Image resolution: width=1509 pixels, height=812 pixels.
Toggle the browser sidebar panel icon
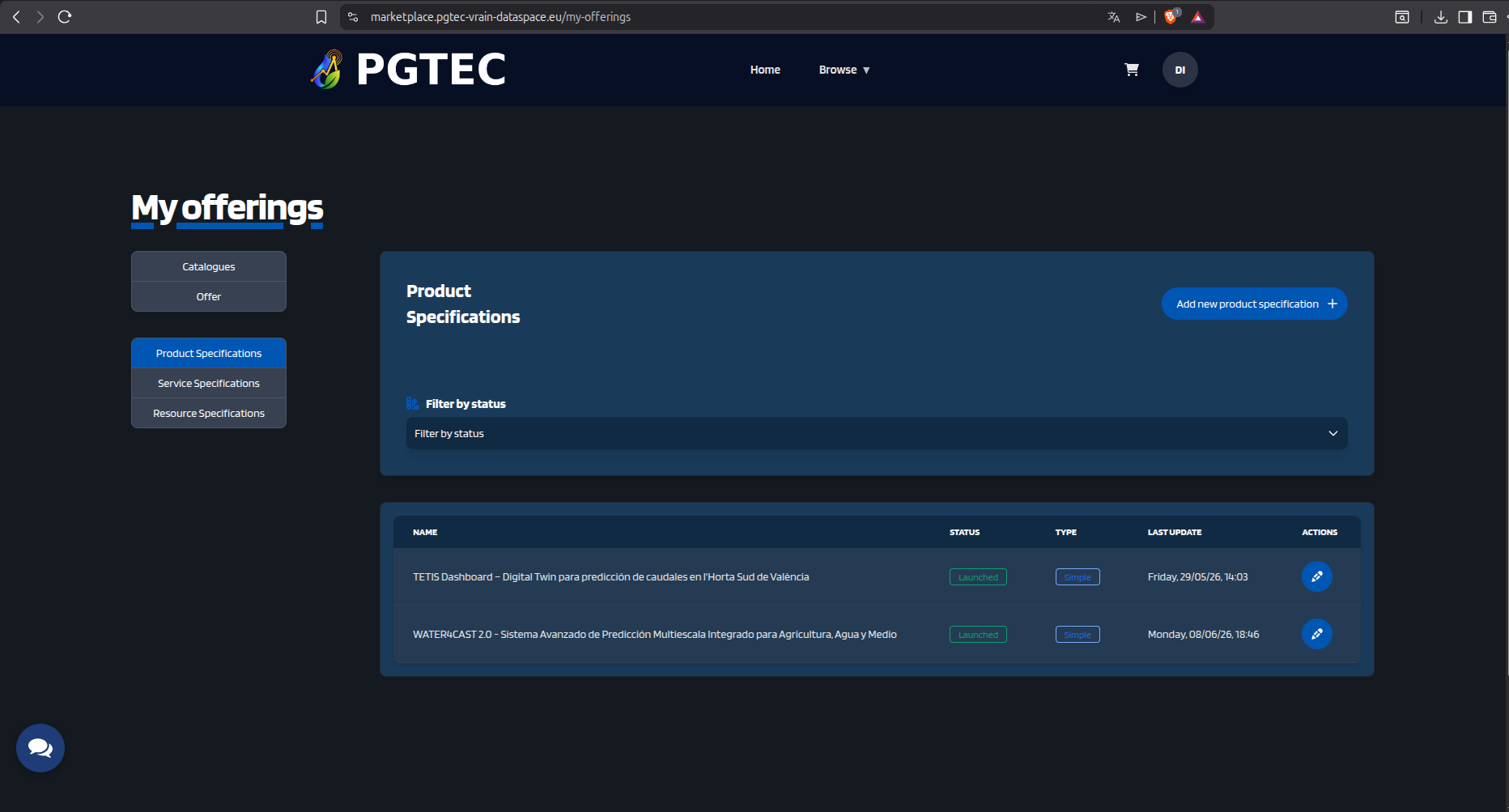(1465, 17)
